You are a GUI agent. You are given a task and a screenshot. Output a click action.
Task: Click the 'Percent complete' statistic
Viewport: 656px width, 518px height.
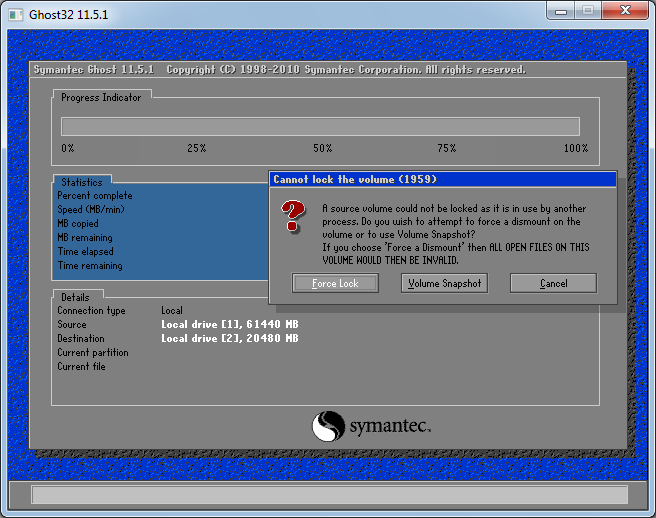pos(95,195)
